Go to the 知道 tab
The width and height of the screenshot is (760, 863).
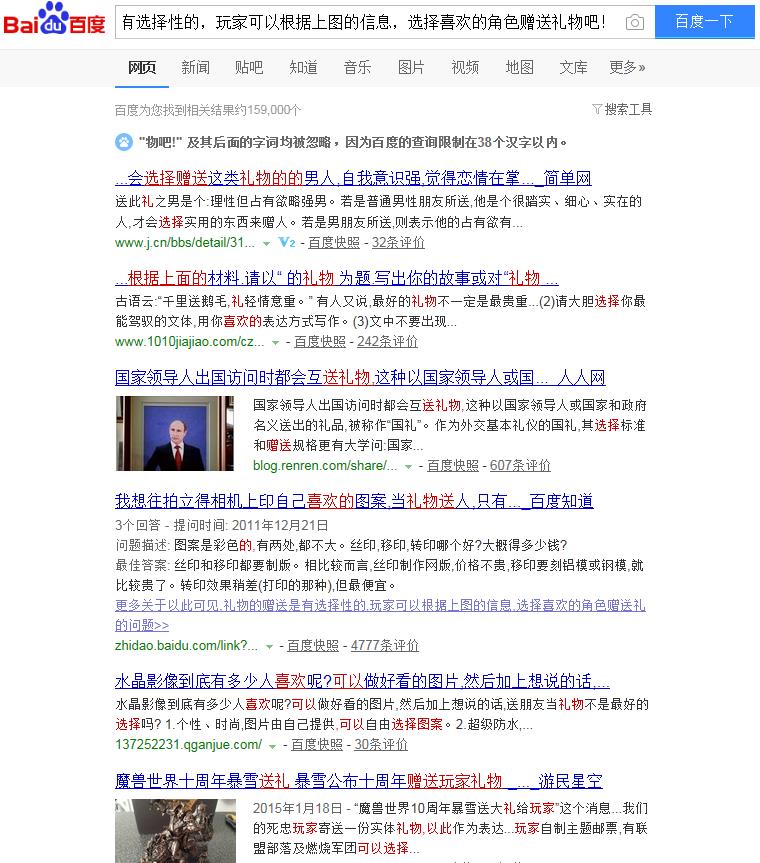(x=303, y=67)
